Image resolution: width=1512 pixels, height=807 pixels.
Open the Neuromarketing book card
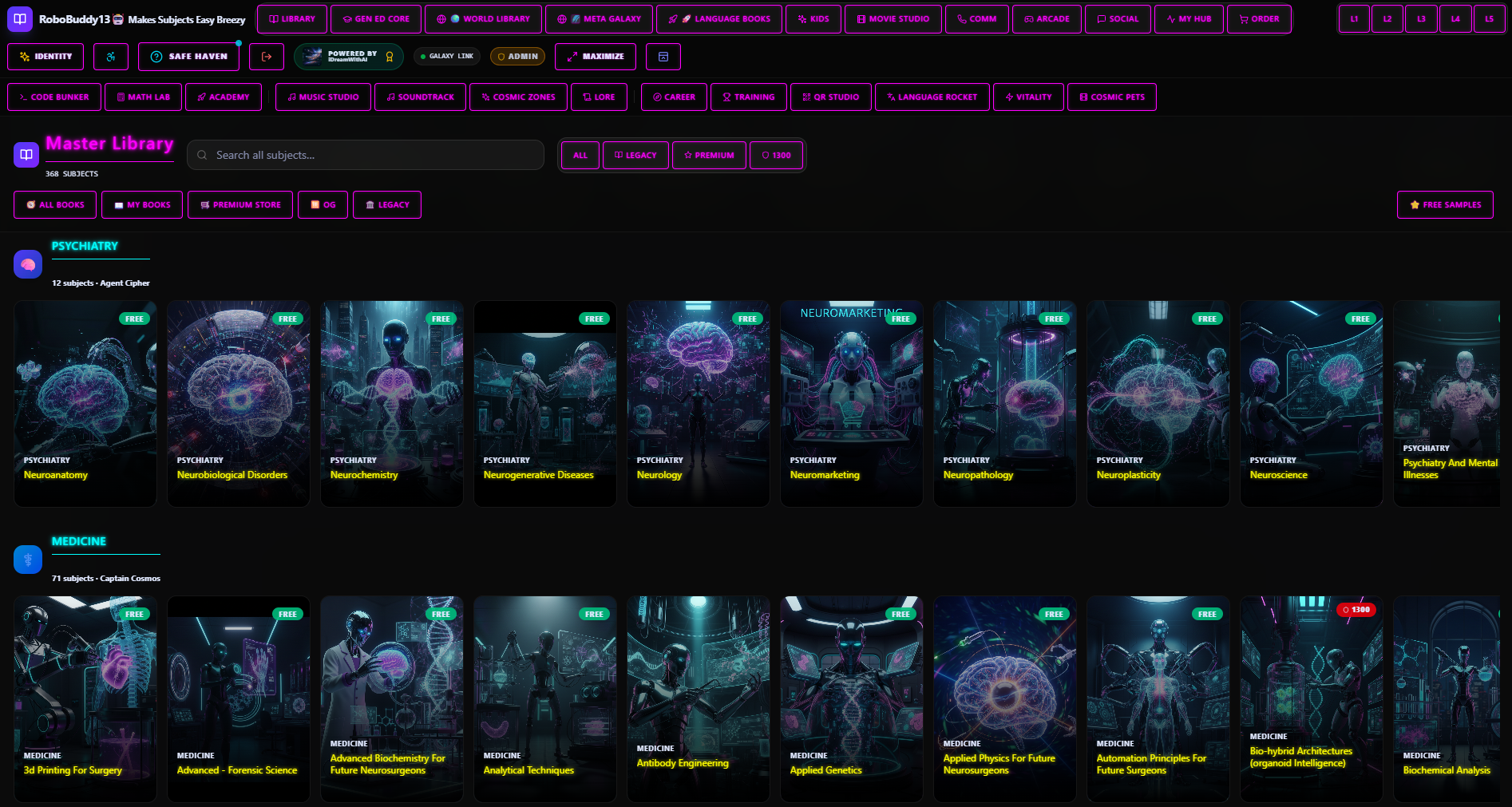[852, 404]
